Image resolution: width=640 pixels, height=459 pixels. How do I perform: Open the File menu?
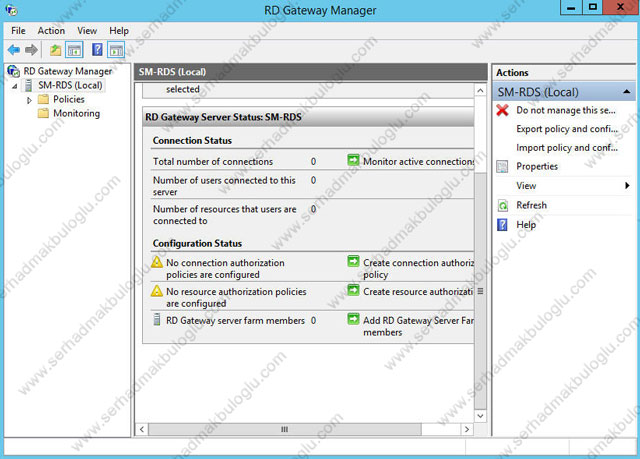click(18, 31)
